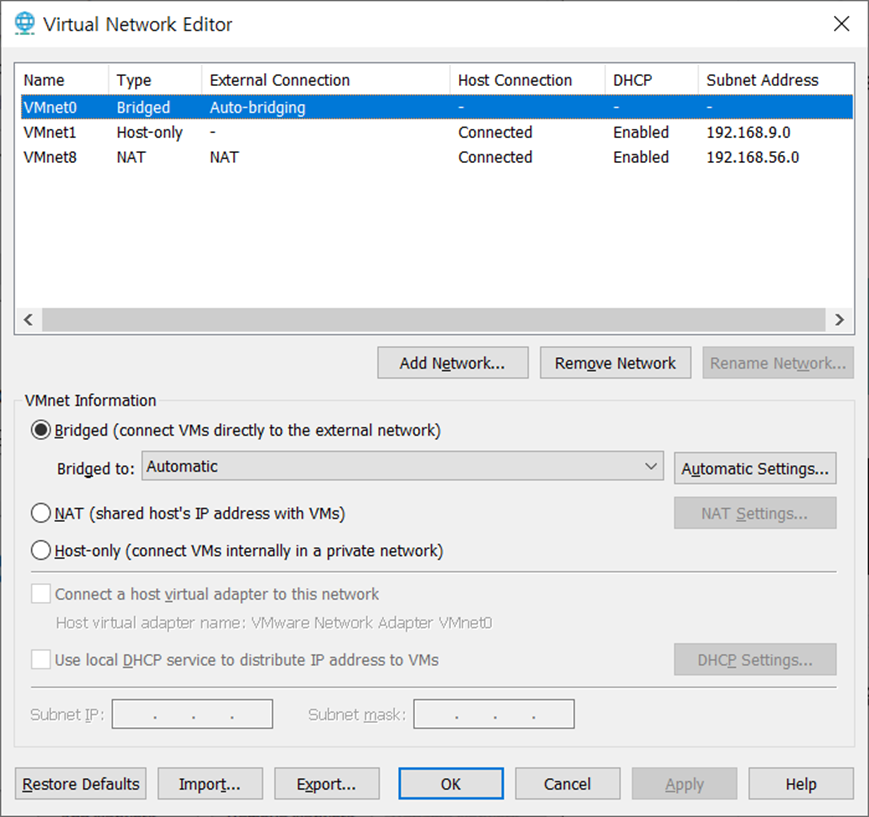The height and width of the screenshot is (817, 869).
Task: Tick Connect a host virtual adapter checkbox
Action: [41, 594]
